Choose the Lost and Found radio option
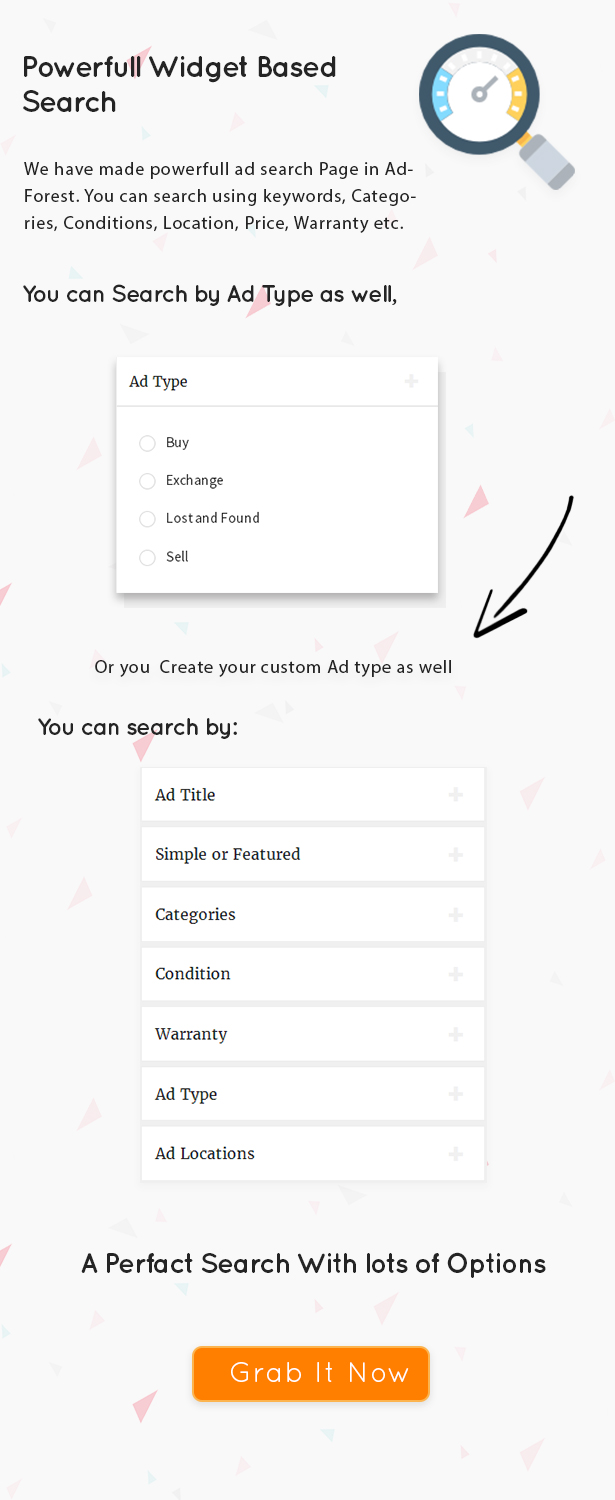This screenshot has width=615, height=1500. (147, 519)
